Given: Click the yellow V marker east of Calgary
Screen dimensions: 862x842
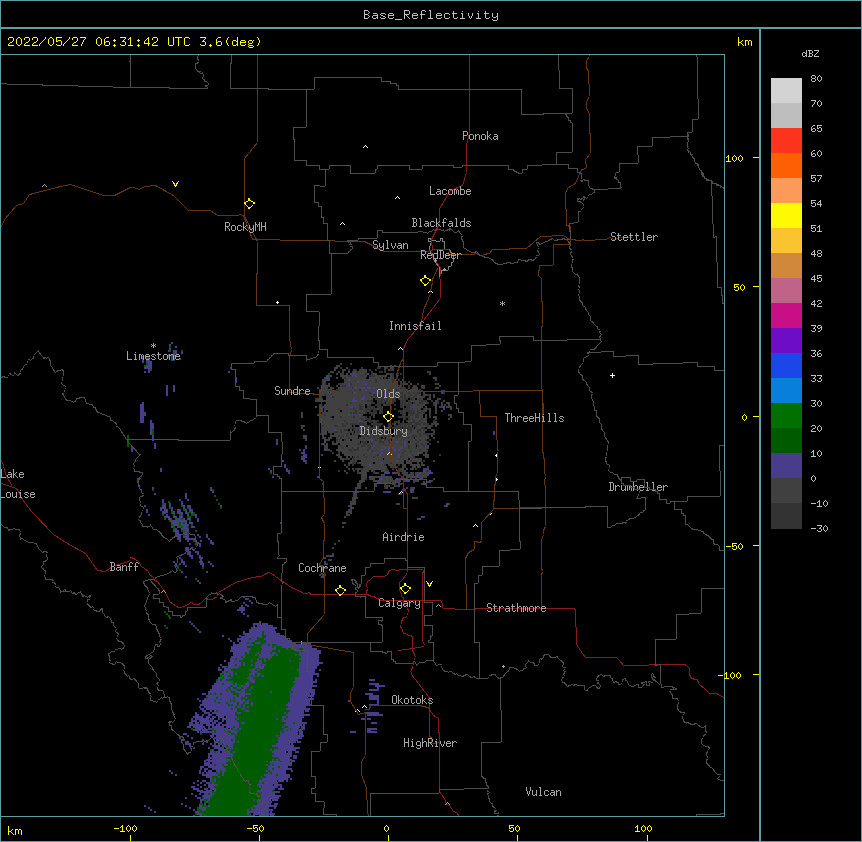Looking at the screenshot, I should [x=429, y=584].
